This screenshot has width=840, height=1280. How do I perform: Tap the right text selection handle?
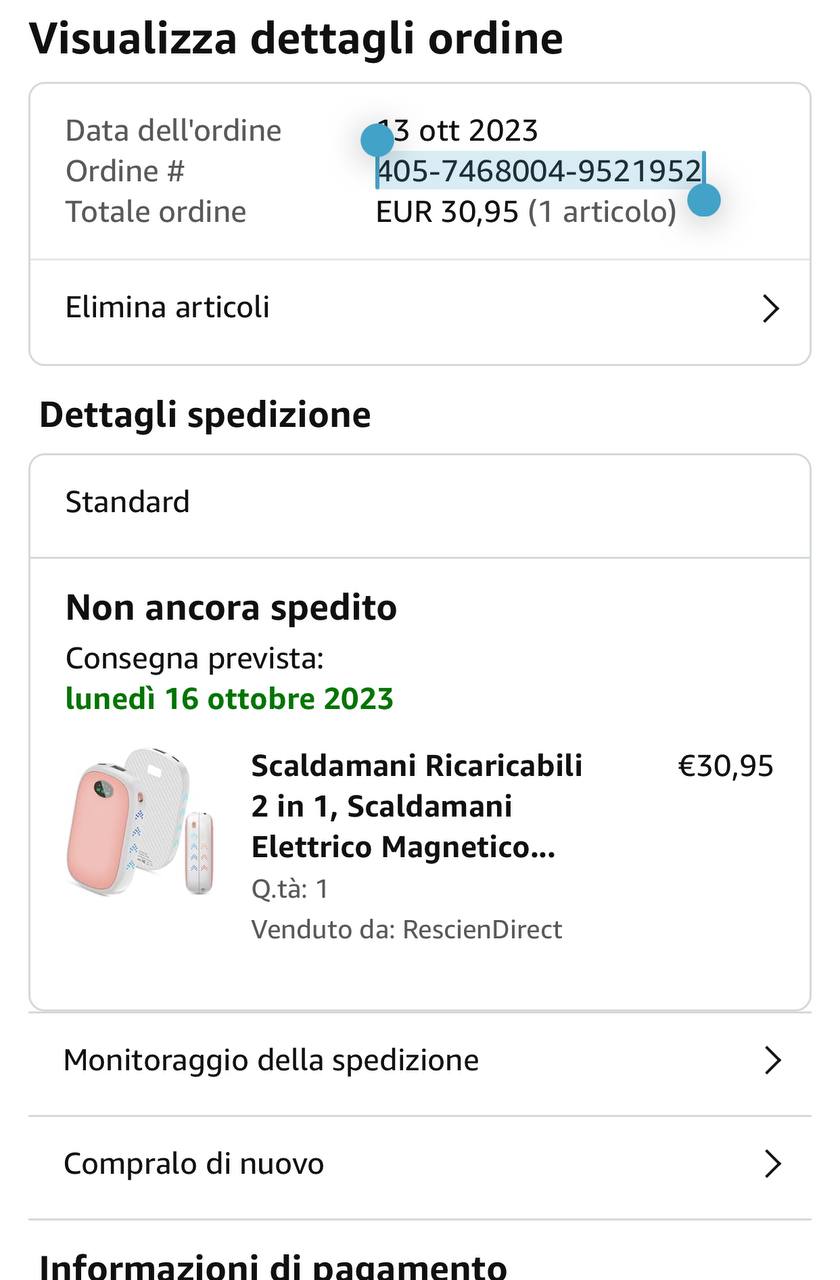(704, 199)
